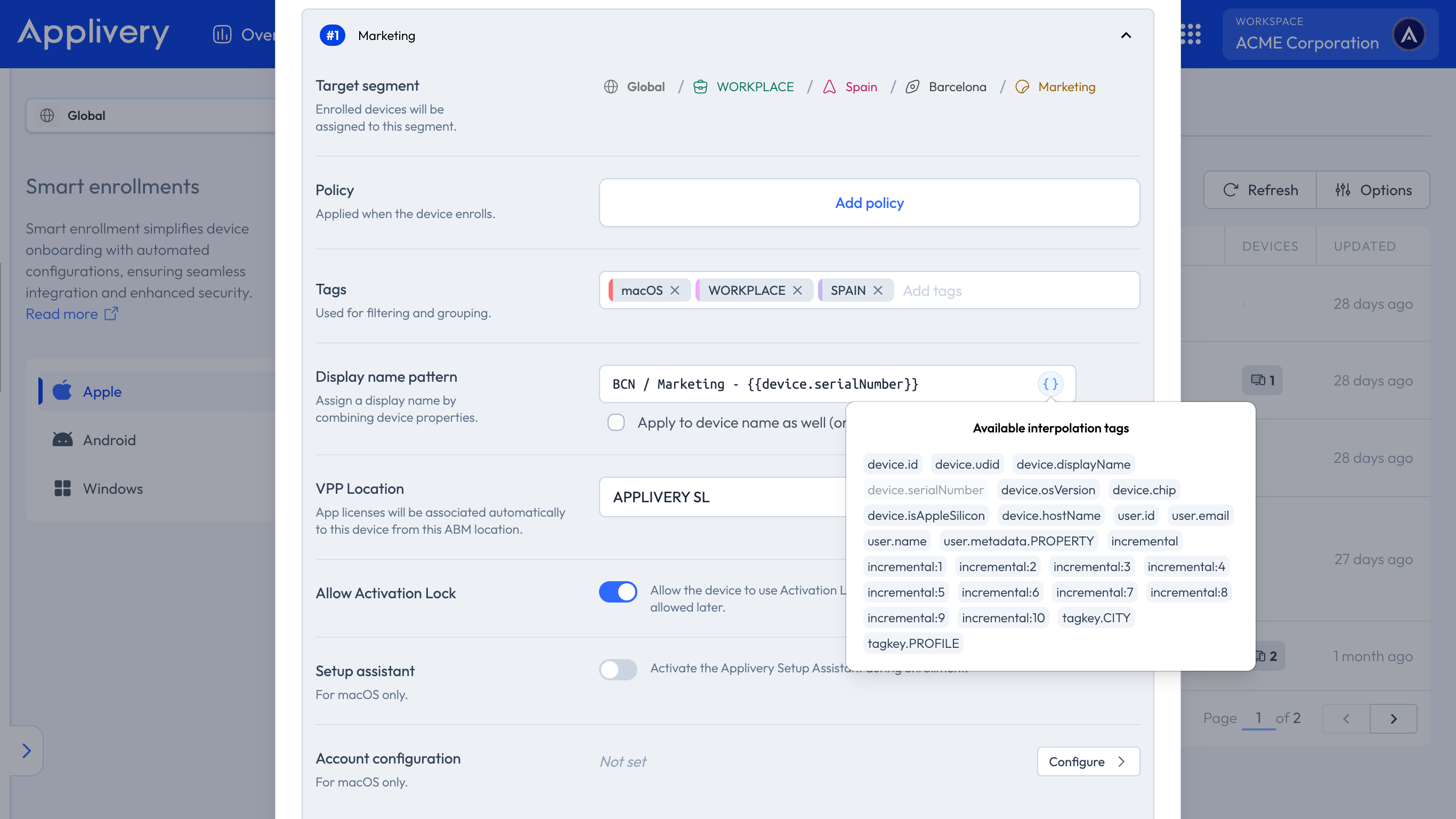Check Apply to device name as well
The image size is (1456, 819).
click(616, 422)
